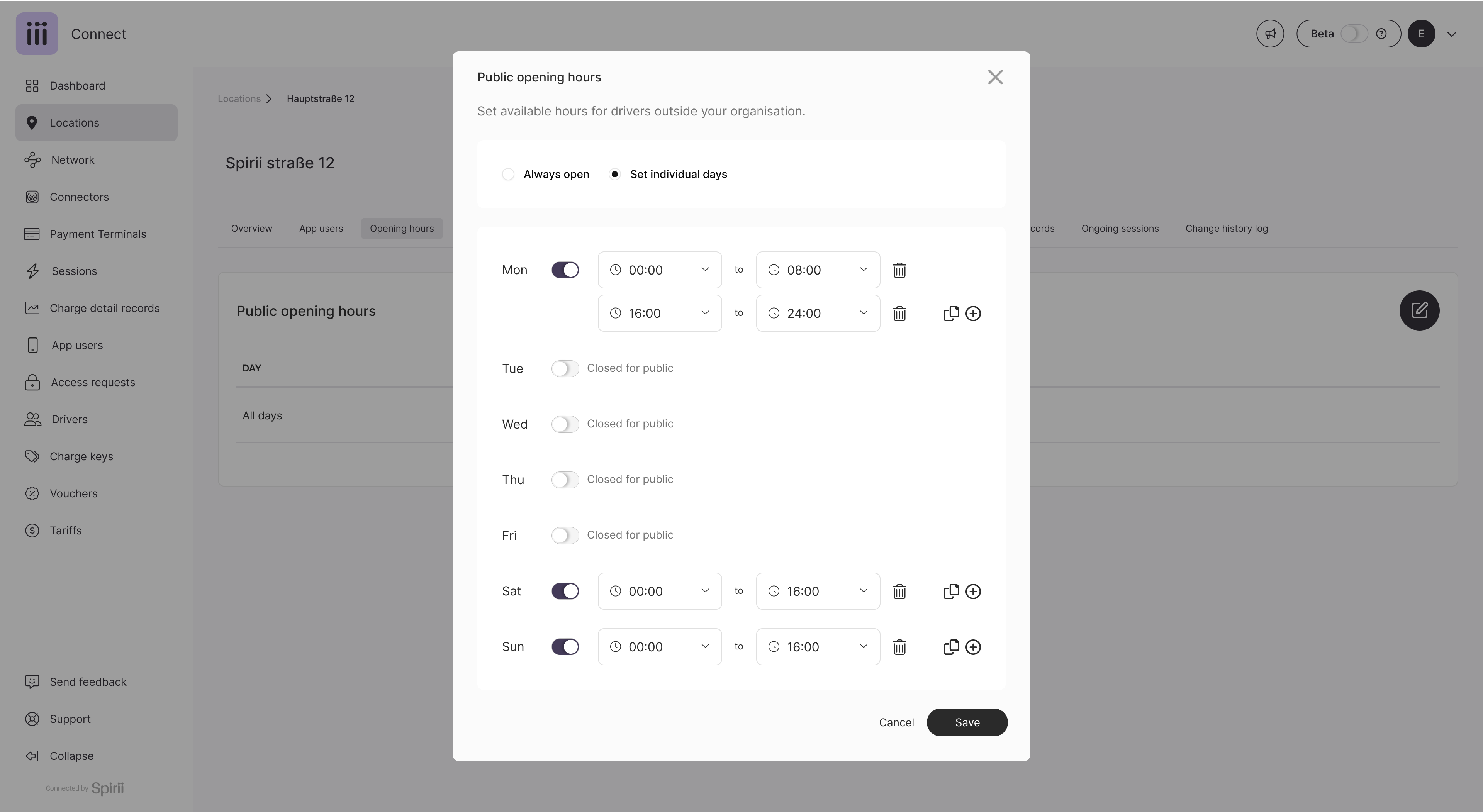Cancel the opening hours dialog
This screenshot has width=1483, height=812.
click(x=896, y=722)
